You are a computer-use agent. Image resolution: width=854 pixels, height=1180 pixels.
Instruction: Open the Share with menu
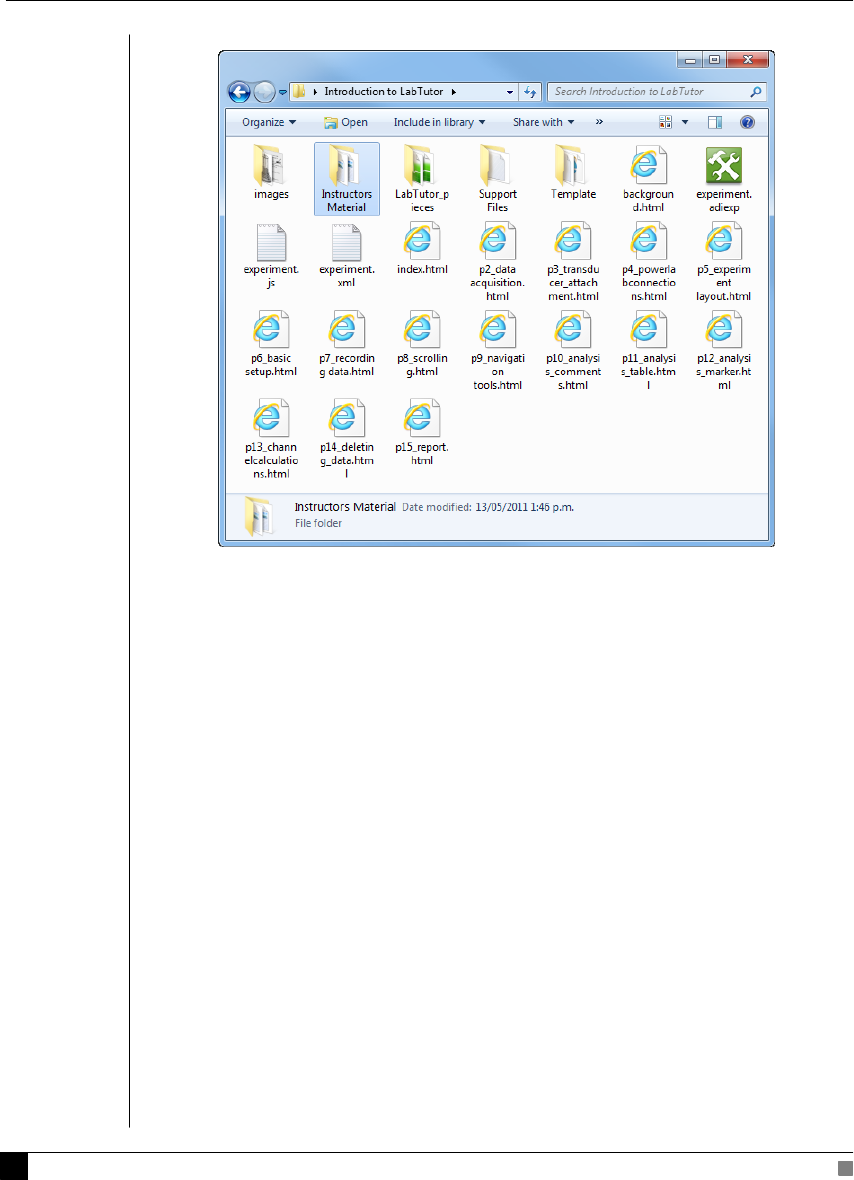(543, 122)
